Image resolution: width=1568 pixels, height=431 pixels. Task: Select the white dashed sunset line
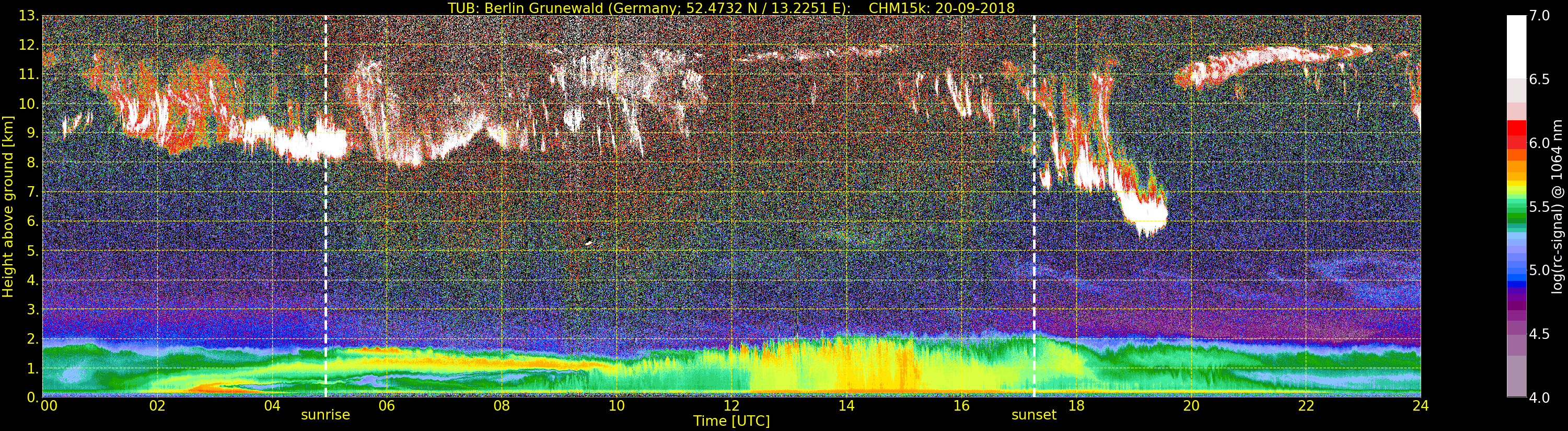pos(1034,206)
